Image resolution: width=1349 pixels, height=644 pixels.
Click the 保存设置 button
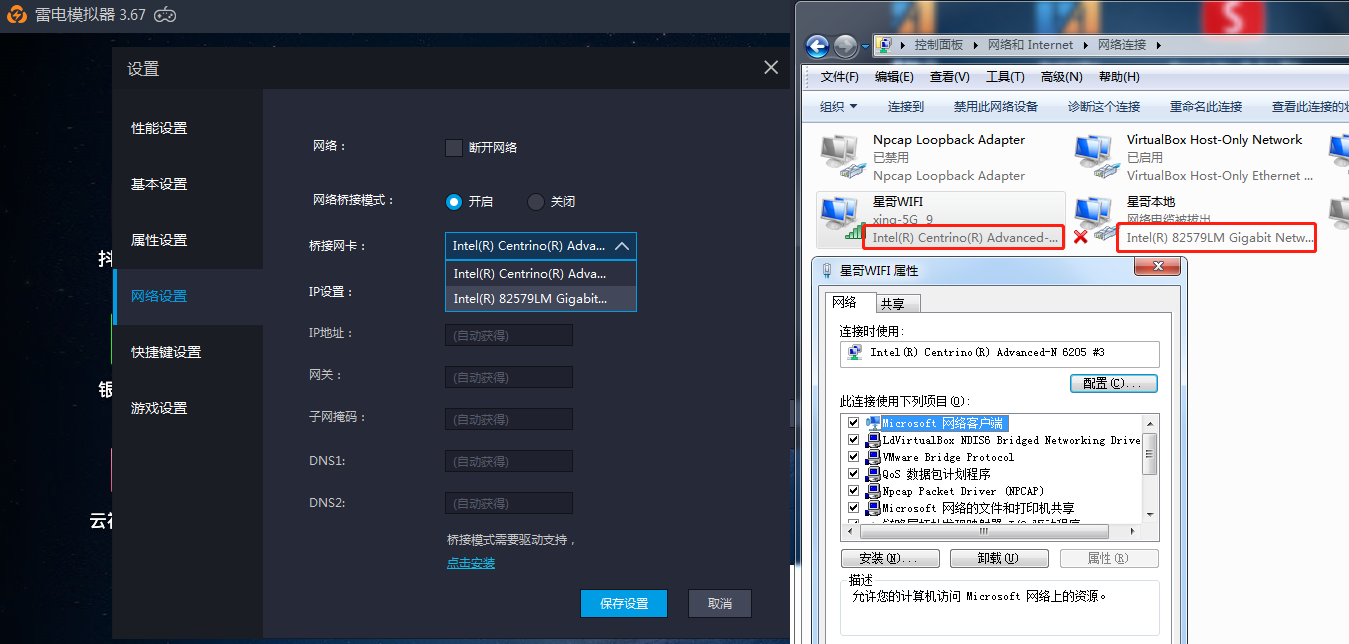(x=624, y=603)
